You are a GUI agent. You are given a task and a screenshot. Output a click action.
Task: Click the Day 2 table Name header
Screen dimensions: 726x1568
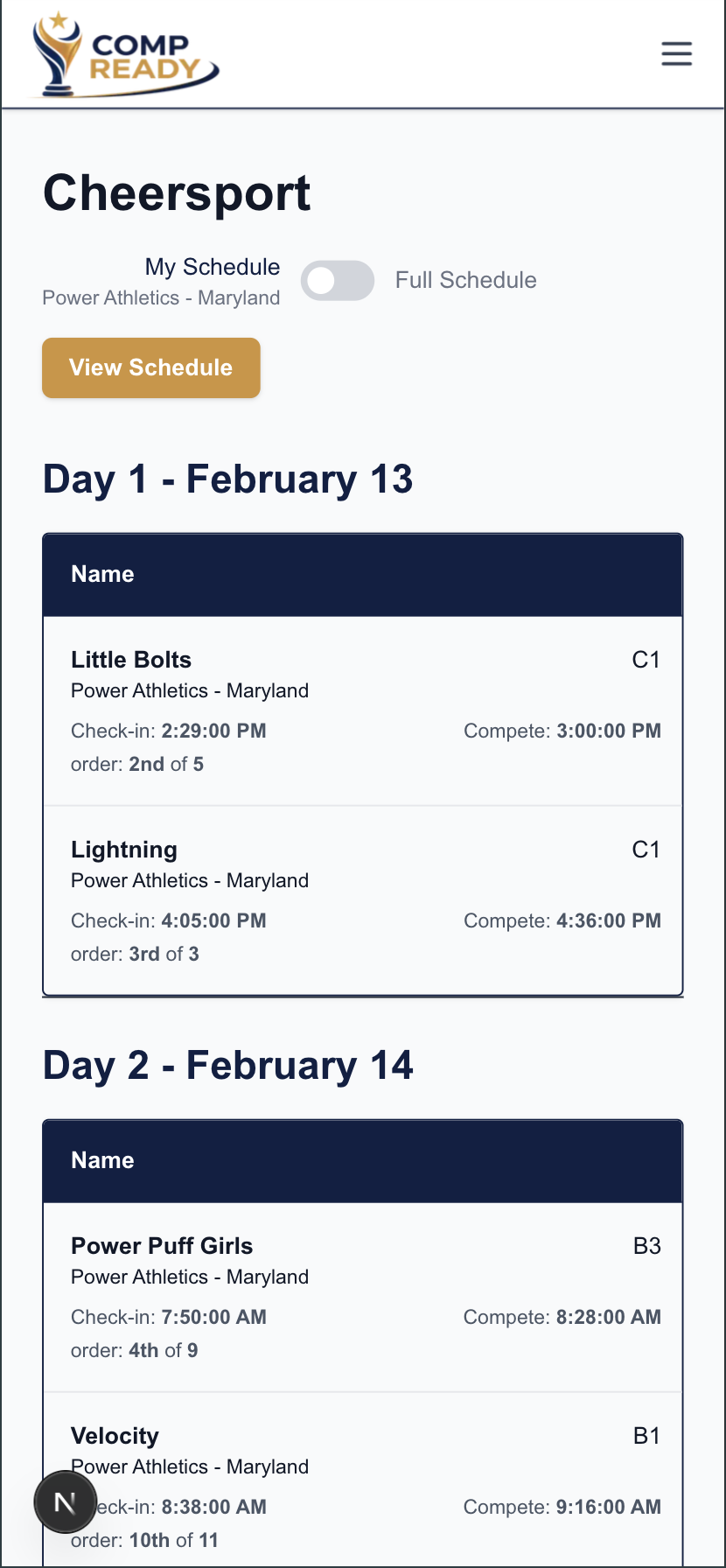pos(102,1160)
